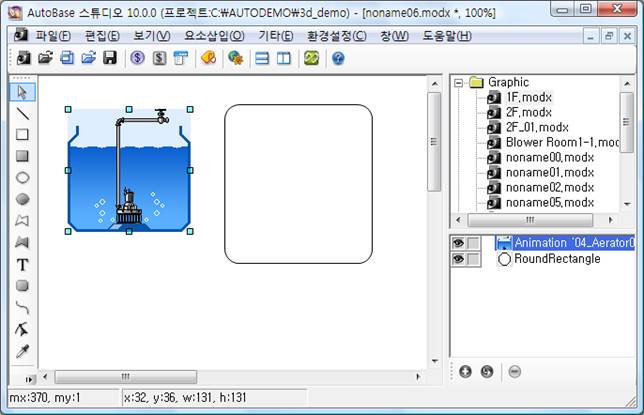Click the first toolbar new module icon
This screenshot has width=644, height=415.
point(23,58)
